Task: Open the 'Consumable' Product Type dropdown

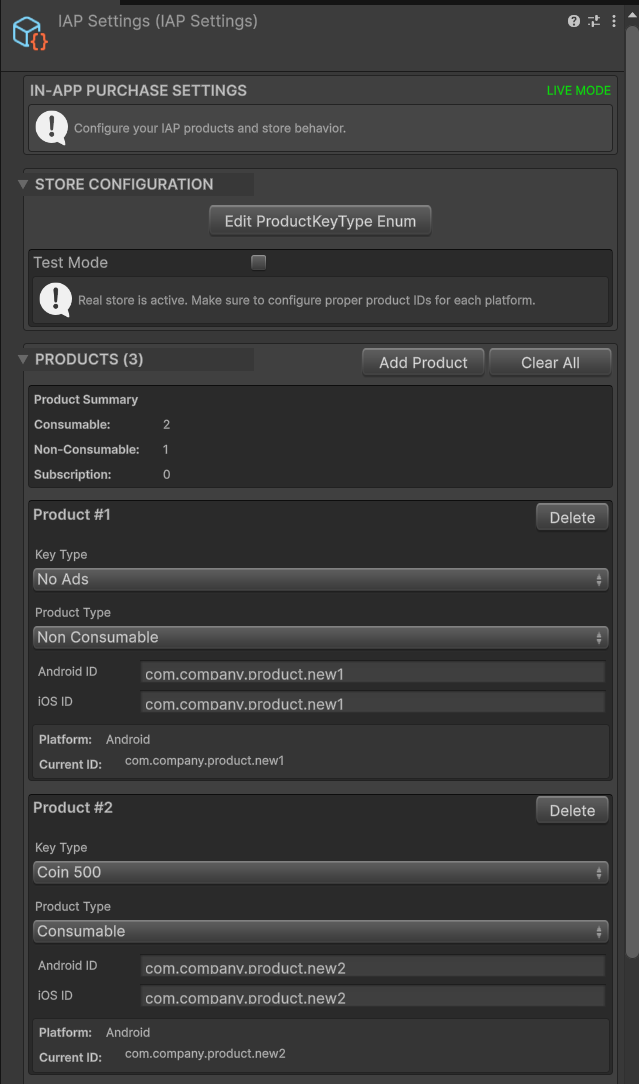Action: tap(320, 930)
